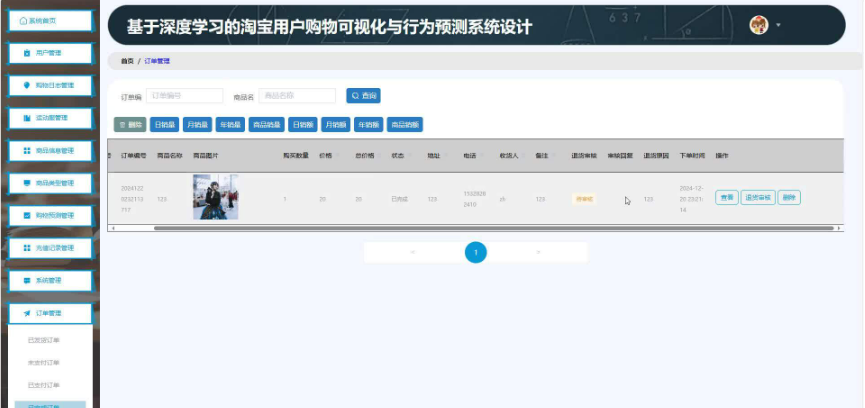This screenshot has height=408, width=865.
Task: Open 用户管理 menu
Action: [x=50, y=53]
